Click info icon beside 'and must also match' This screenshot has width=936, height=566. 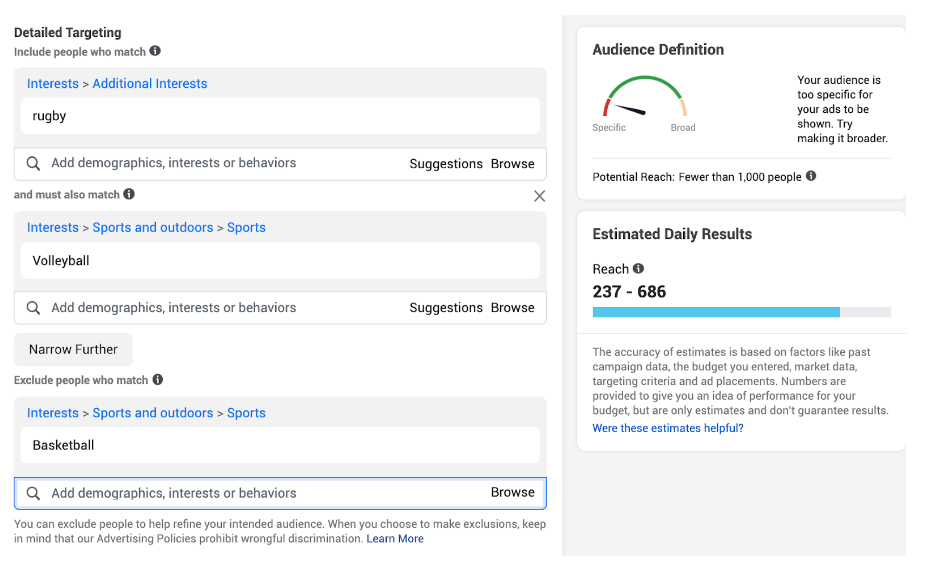coord(129,194)
